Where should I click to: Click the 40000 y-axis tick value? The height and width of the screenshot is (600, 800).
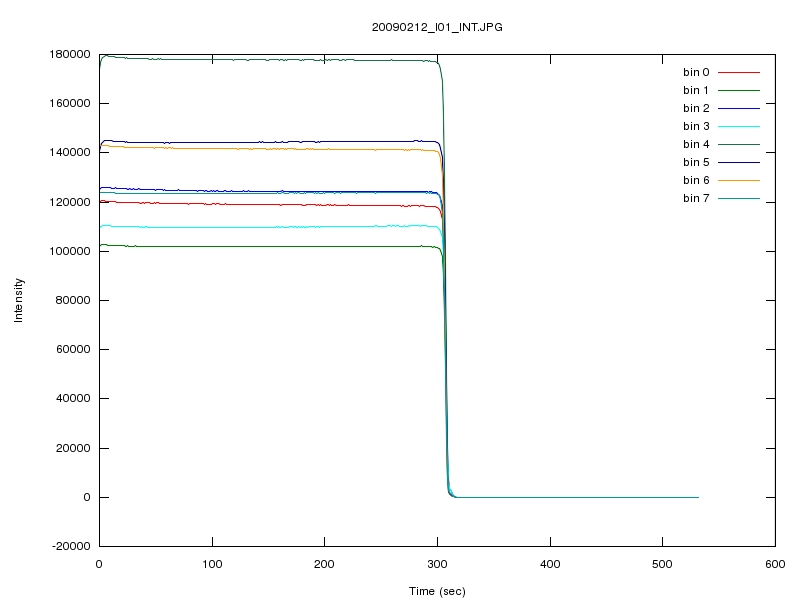point(73,398)
